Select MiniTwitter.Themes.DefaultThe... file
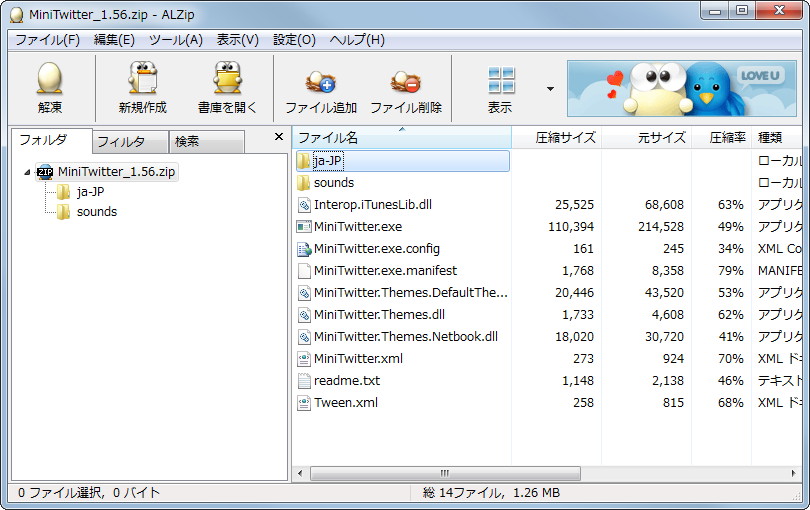The image size is (810, 510). tap(411, 292)
